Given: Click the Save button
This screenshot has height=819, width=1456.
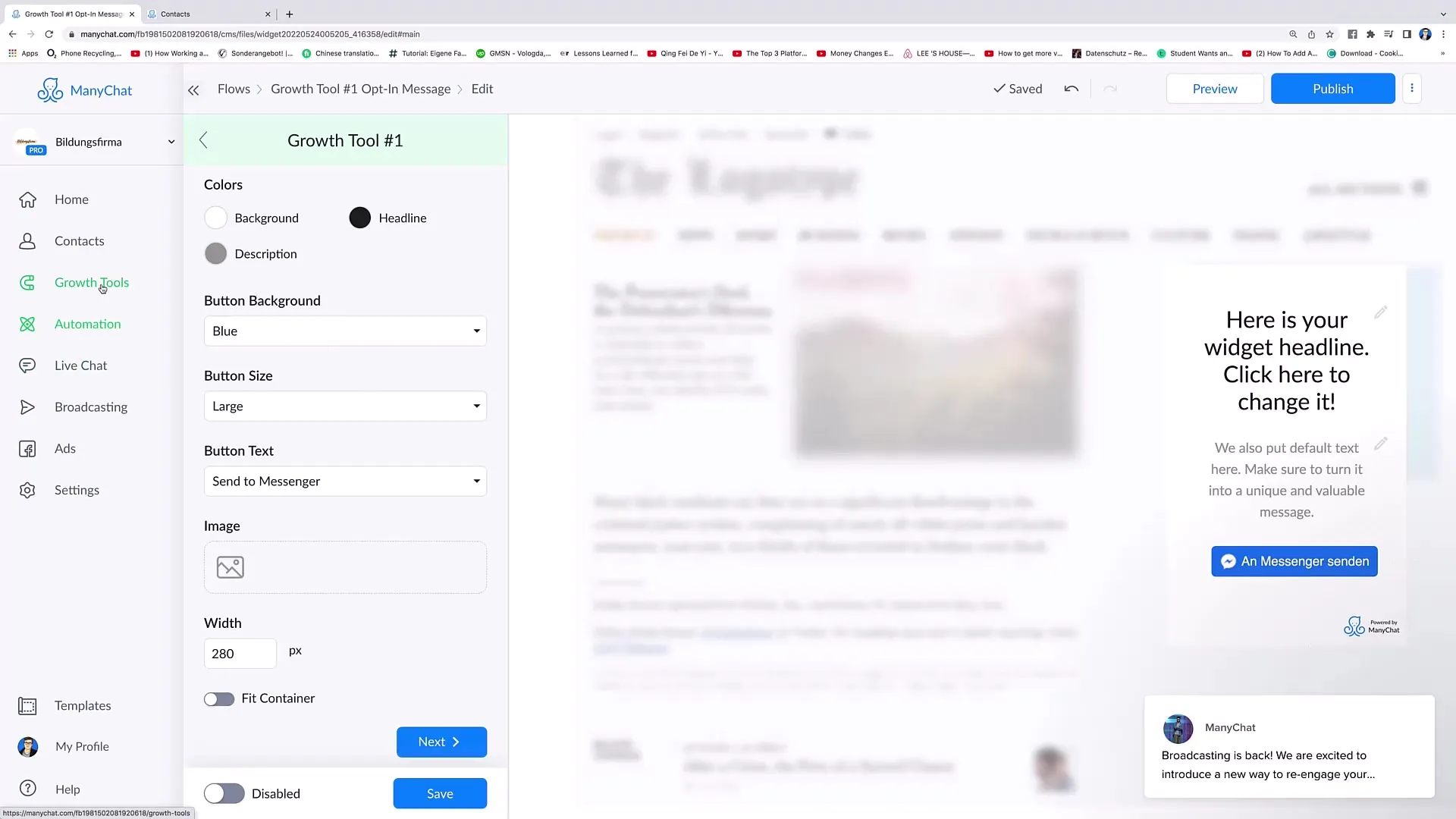Looking at the screenshot, I should click(440, 793).
